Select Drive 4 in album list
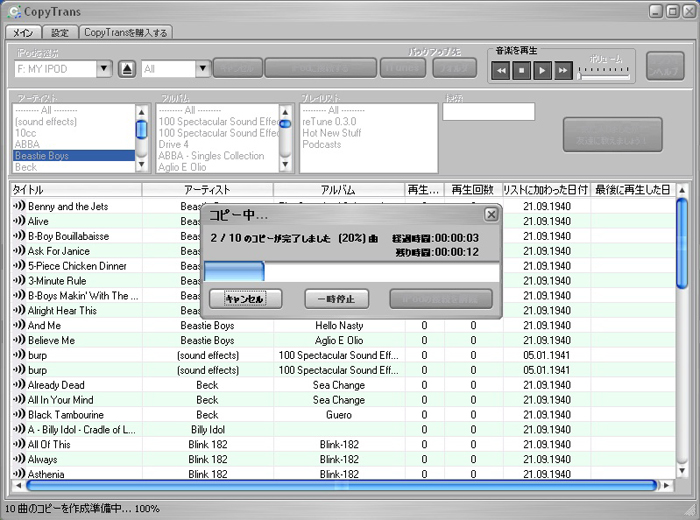 click(218, 144)
